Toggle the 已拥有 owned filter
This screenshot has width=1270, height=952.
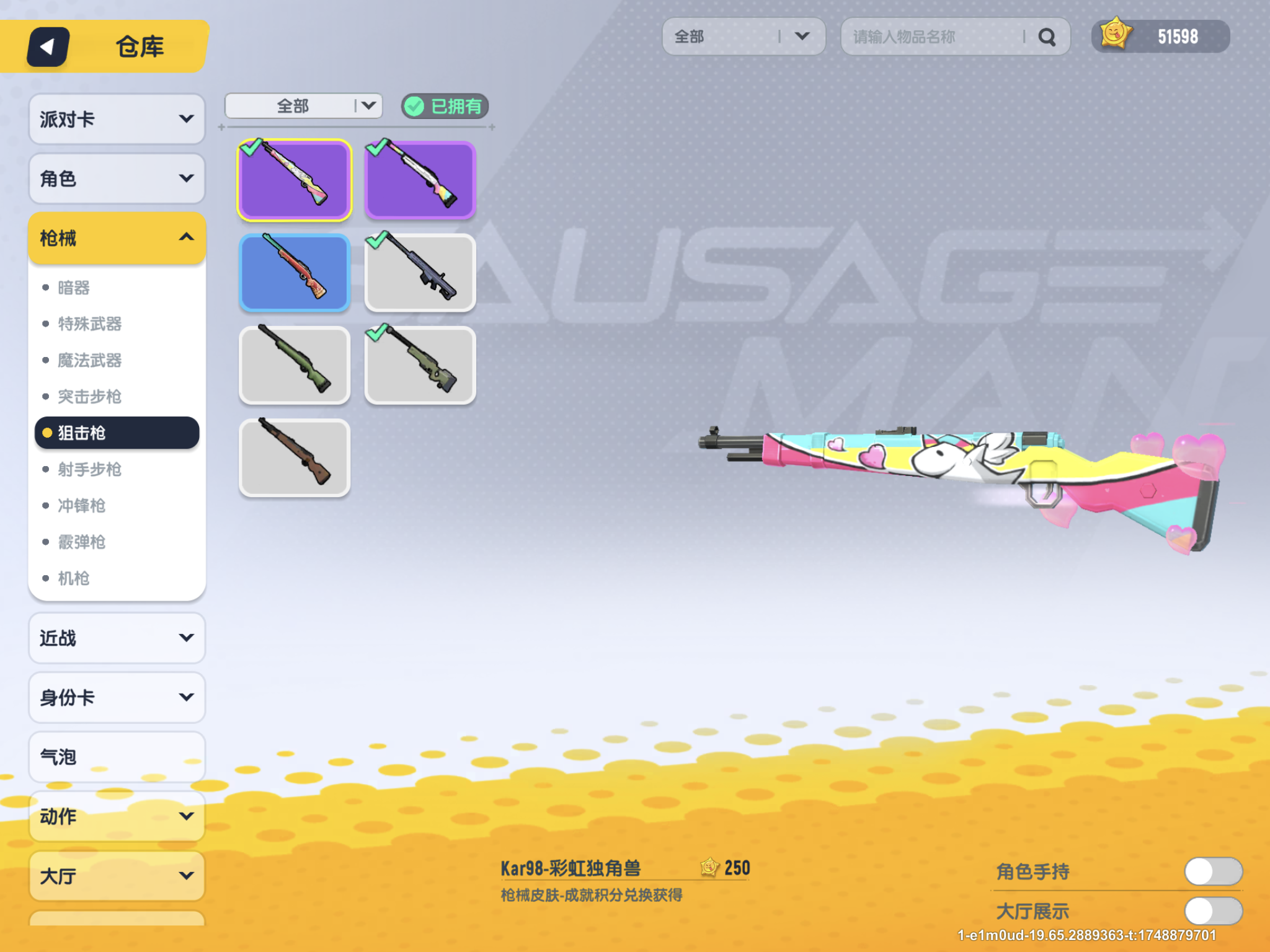pos(445,106)
